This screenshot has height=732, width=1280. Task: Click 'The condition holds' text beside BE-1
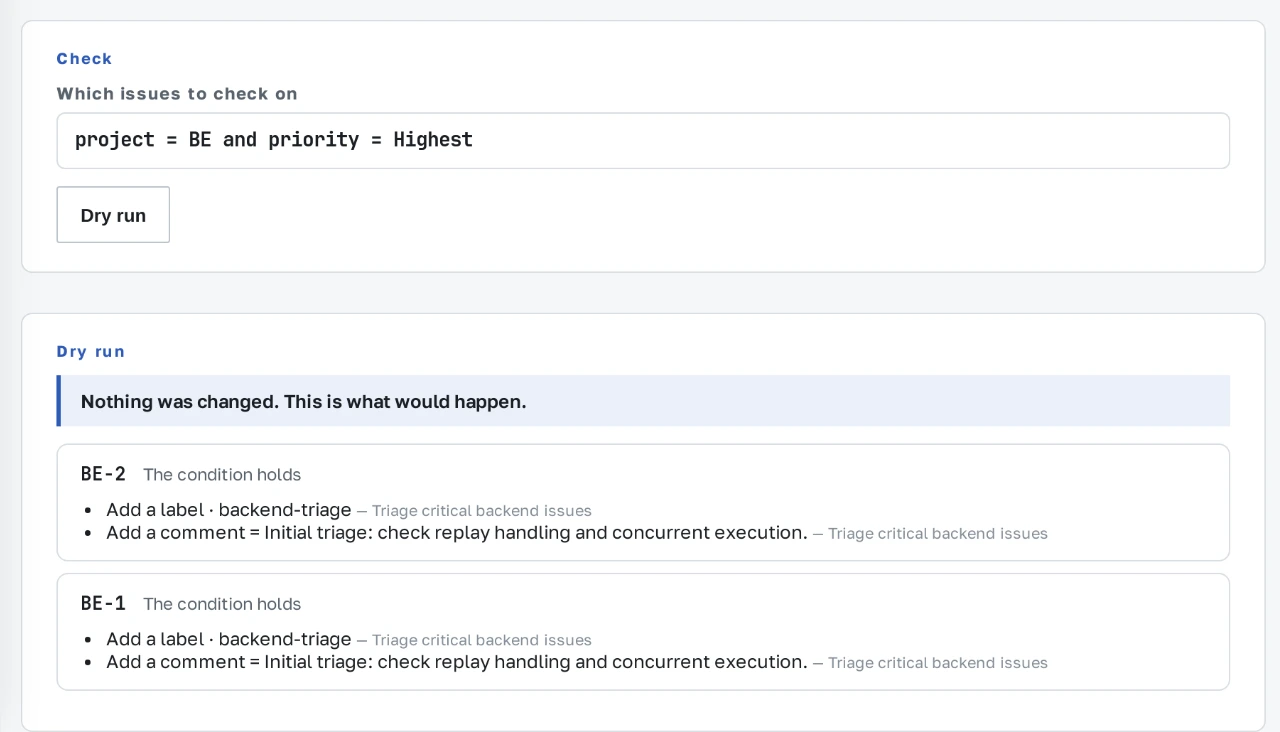click(x=222, y=604)
